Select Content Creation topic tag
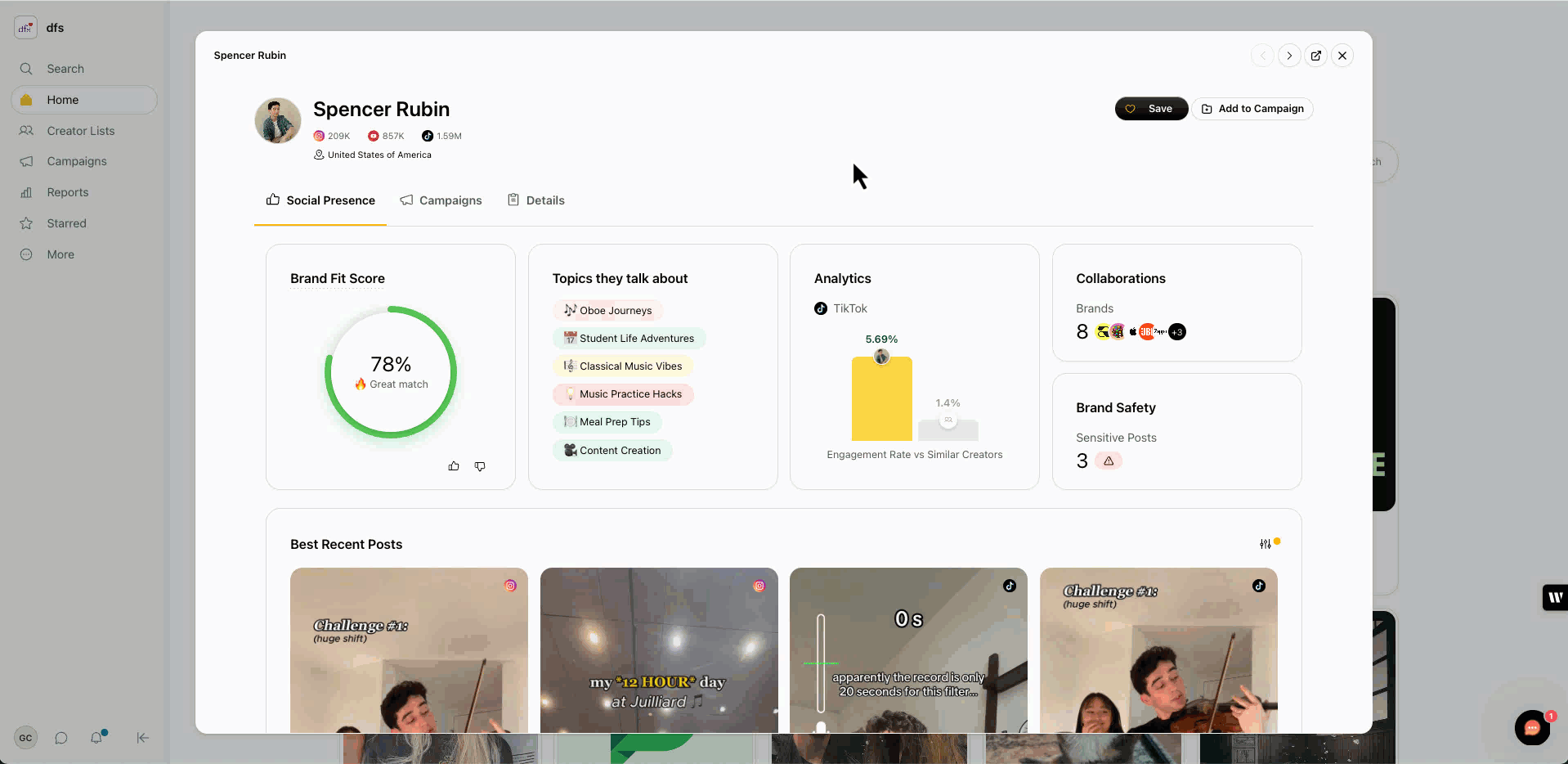Viewport: 1568px width, 764px height. coord(612,451)
